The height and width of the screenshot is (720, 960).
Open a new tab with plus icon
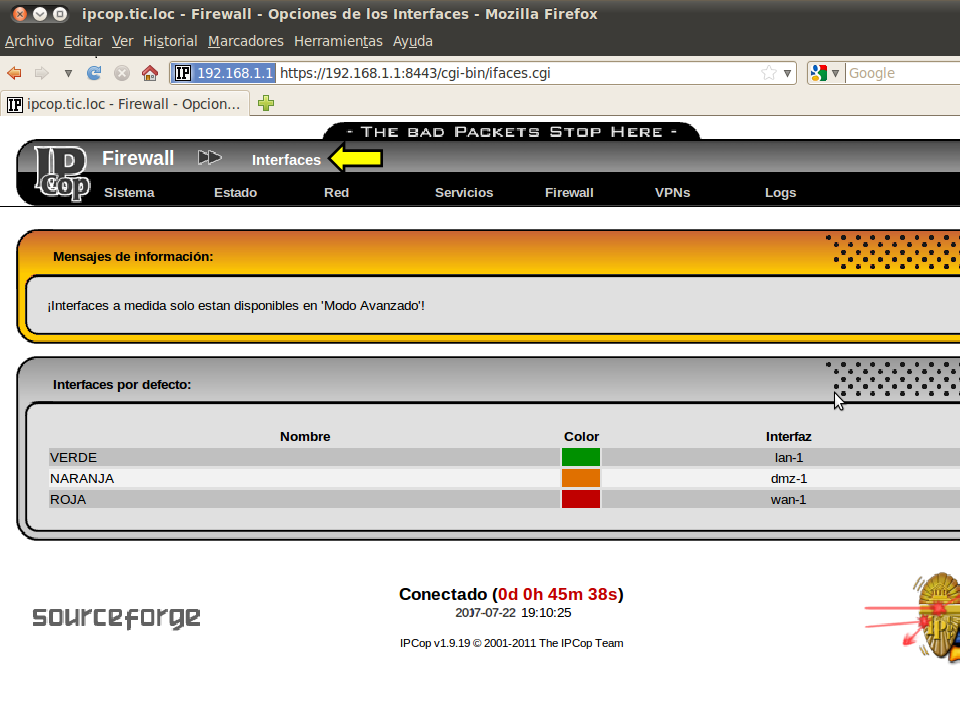pyautogui.click(x=266, y=103)
